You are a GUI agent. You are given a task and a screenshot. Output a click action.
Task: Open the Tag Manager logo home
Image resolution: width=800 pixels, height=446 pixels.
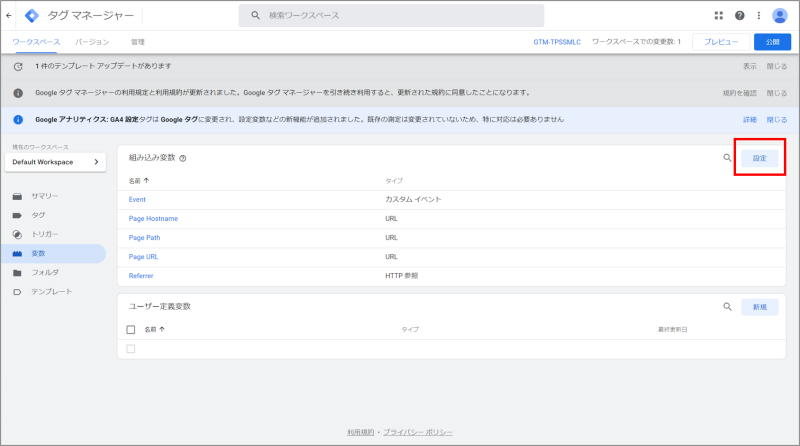32,16
